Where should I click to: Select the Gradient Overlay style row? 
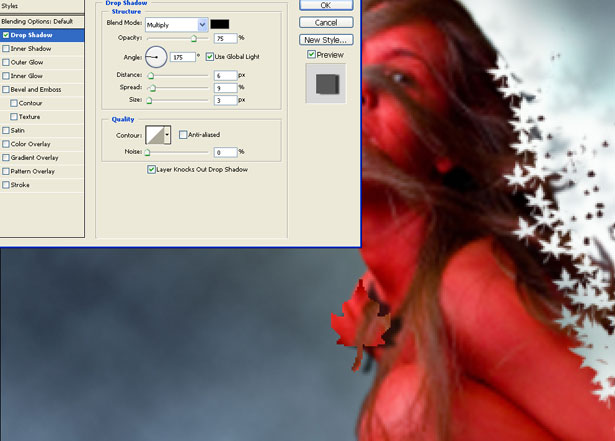click(42, 158)
